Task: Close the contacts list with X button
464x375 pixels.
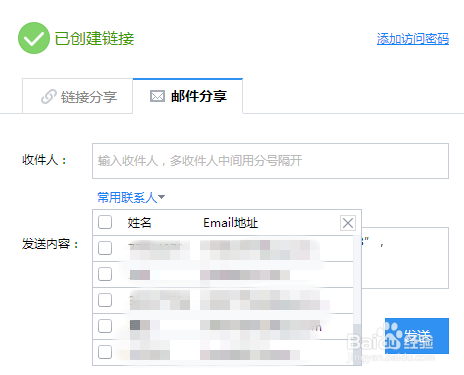Action: [348, 223]
